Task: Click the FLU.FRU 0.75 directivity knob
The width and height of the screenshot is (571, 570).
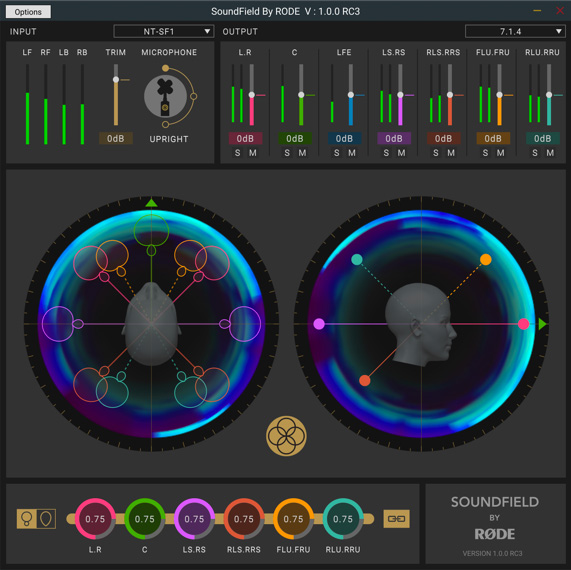Action: (x=293, y=519)
